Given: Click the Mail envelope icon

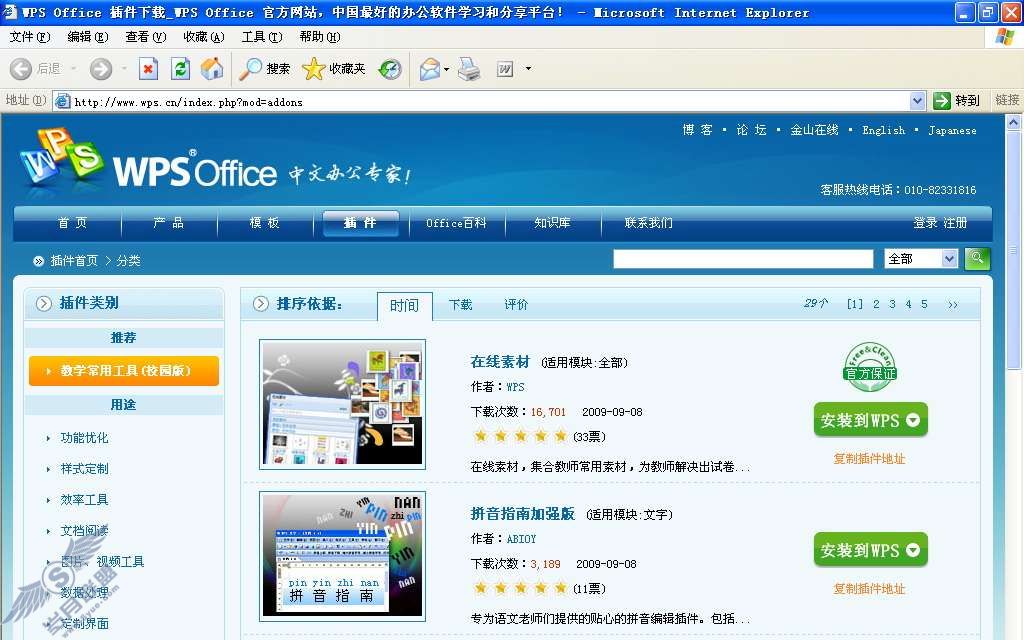Looking at the screenshot, I should point(430,69).
